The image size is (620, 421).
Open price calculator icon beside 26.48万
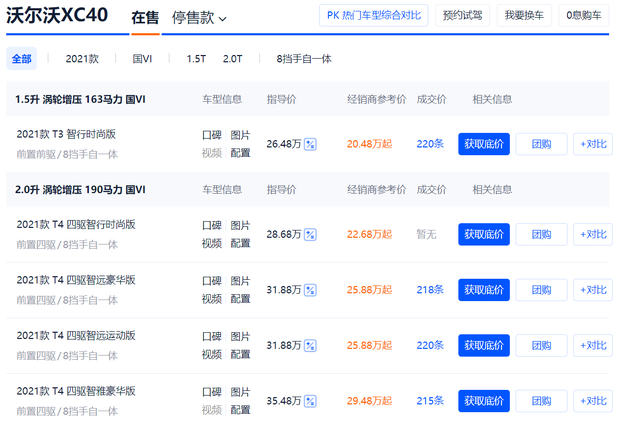click(310, 144)
